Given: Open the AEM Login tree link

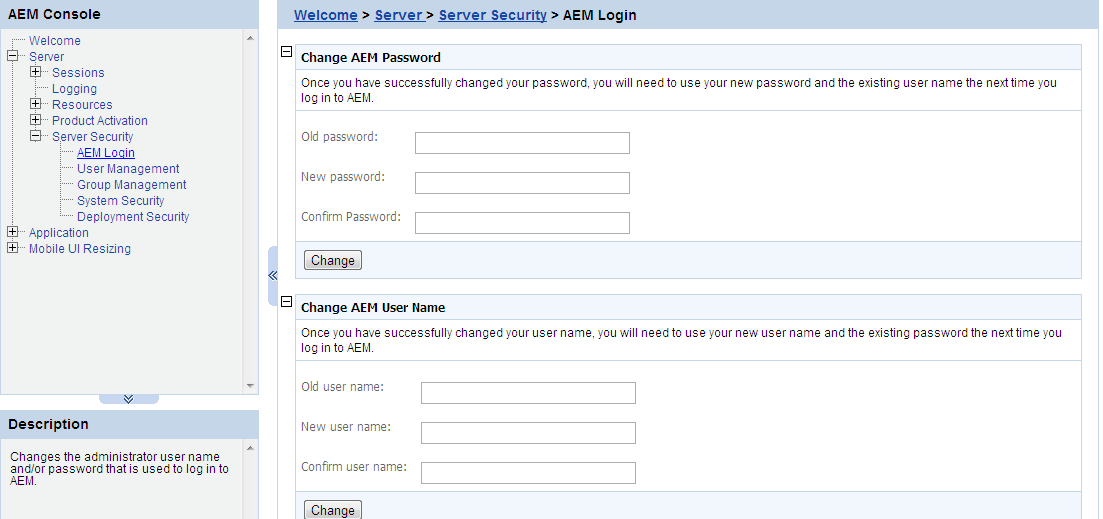Looking at the screenshot, I should pyautogui.click(x=106, y=153).
